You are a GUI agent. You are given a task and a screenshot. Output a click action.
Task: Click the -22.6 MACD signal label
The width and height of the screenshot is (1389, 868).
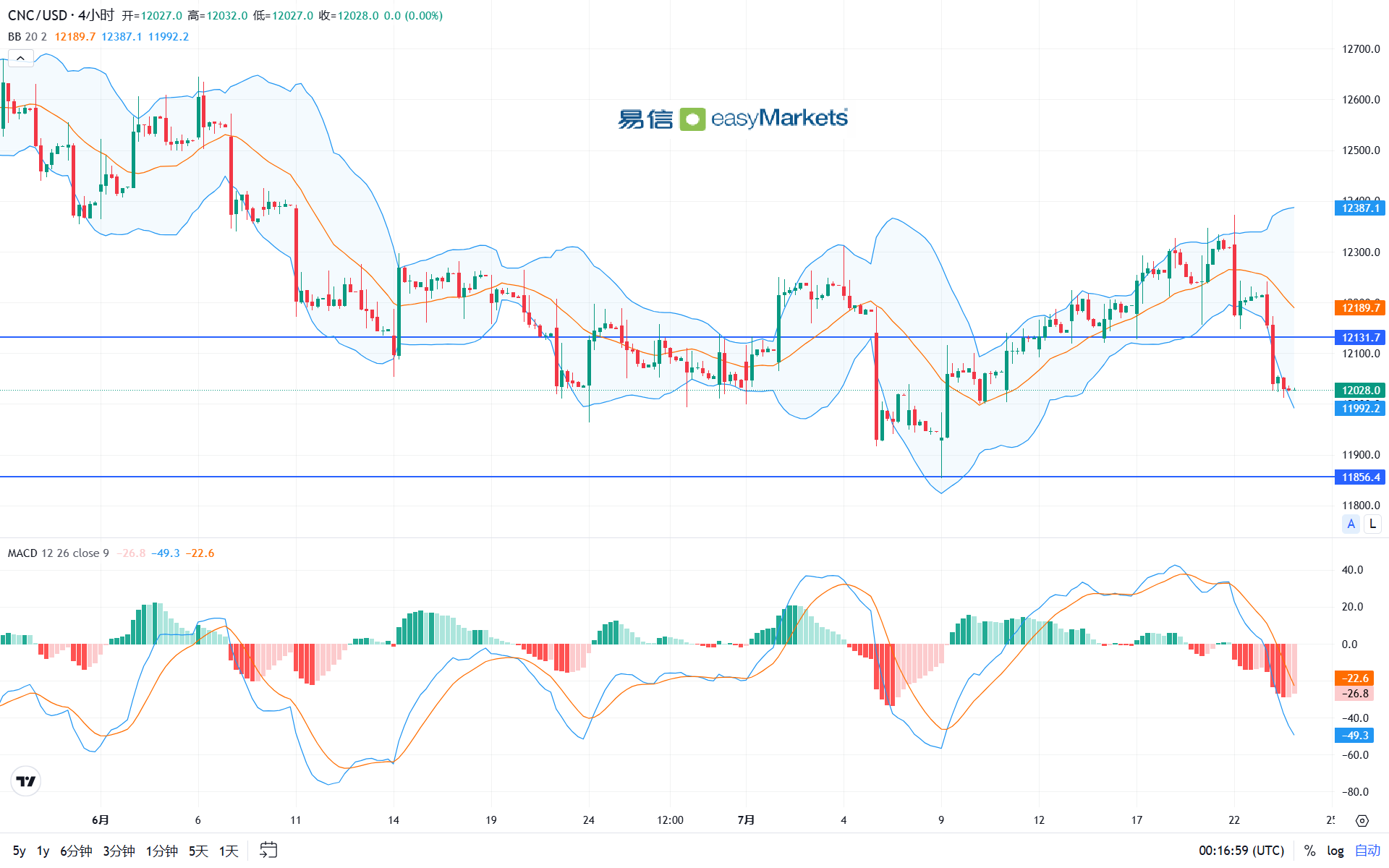(x=1354, y=678)
